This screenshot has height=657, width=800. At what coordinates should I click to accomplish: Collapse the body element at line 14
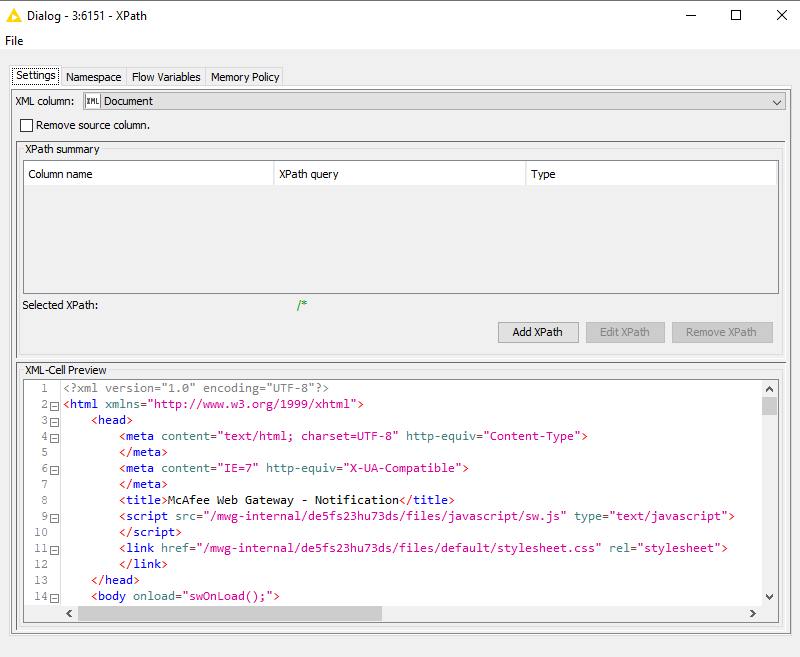point(55,598)
